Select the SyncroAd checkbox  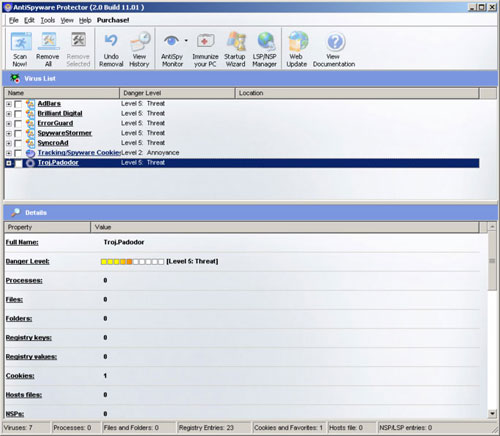[x=18, y=143]
